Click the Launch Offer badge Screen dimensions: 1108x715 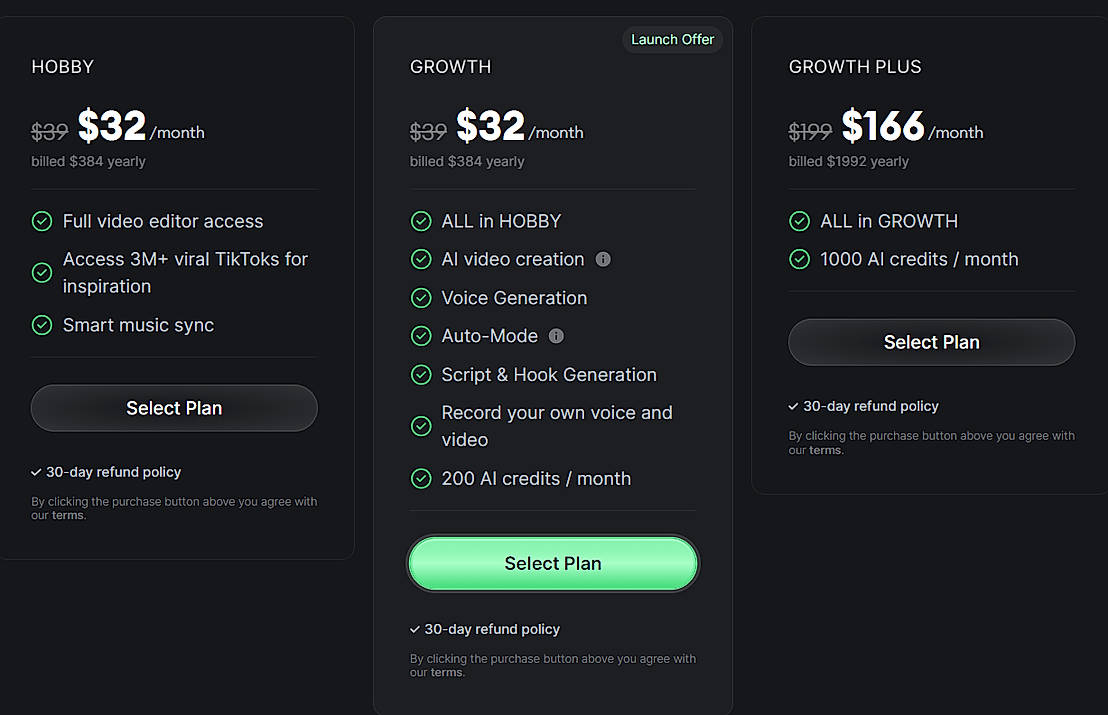(x=672, y=39)
